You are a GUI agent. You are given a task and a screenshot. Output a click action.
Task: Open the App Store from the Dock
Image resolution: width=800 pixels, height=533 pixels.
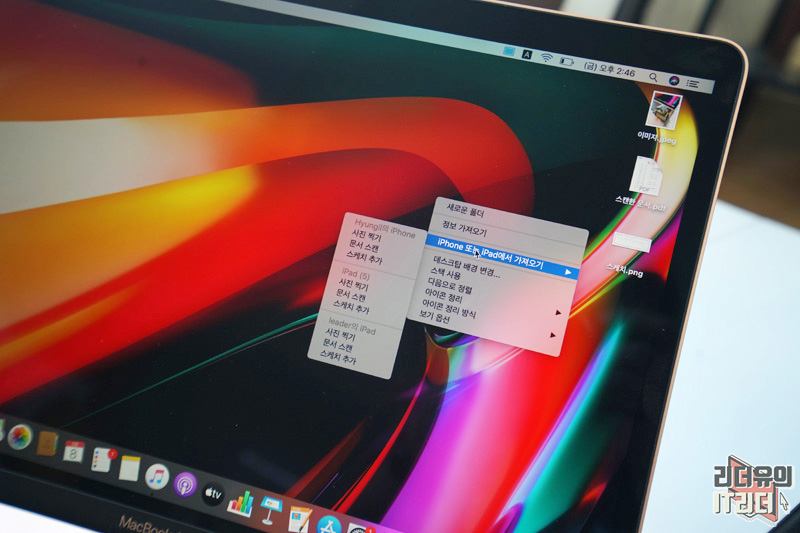pyautogui.click(x=329, y=525)
